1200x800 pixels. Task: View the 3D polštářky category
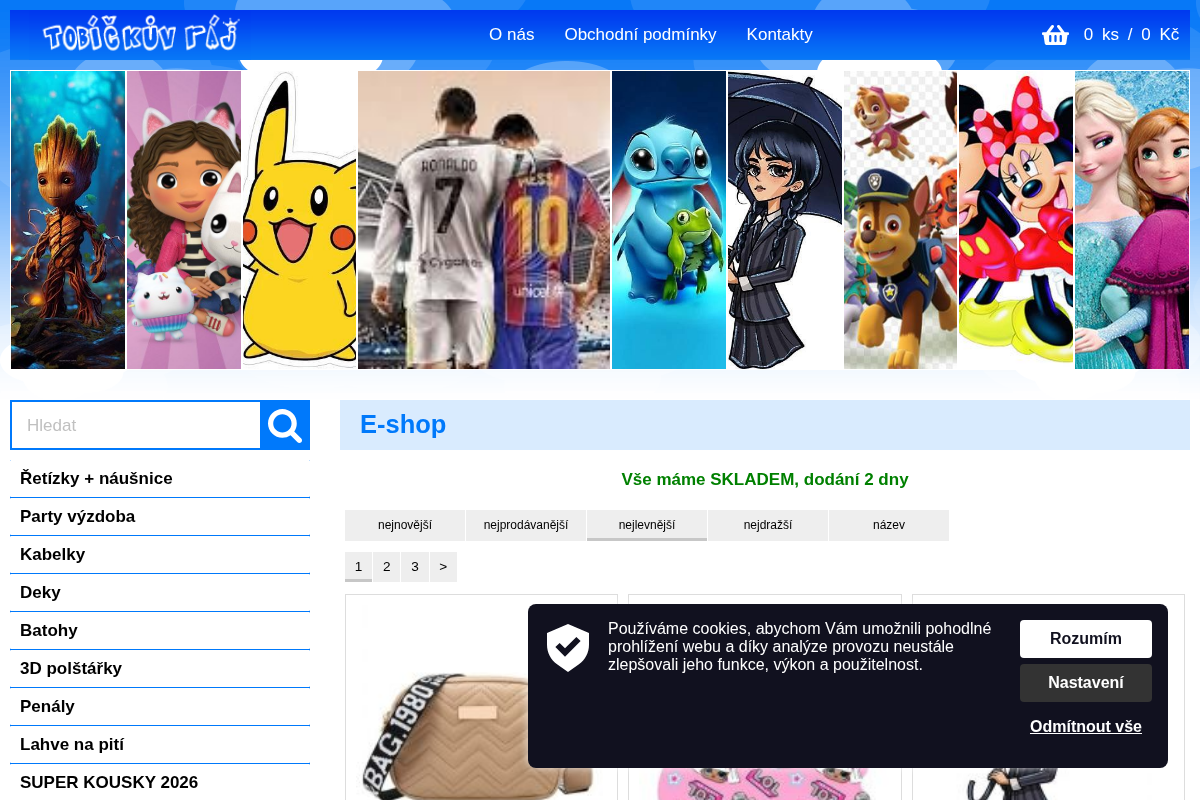pos(160,669)
